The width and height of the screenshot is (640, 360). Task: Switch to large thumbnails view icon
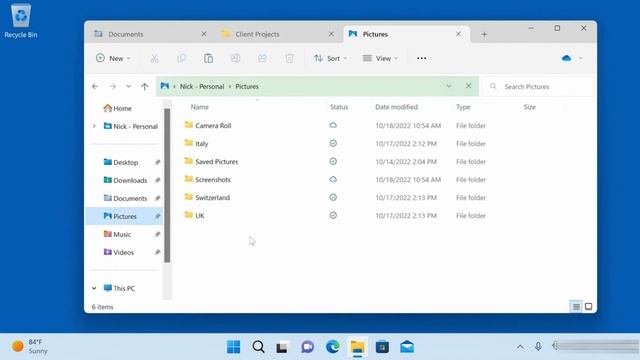[589, 307]
